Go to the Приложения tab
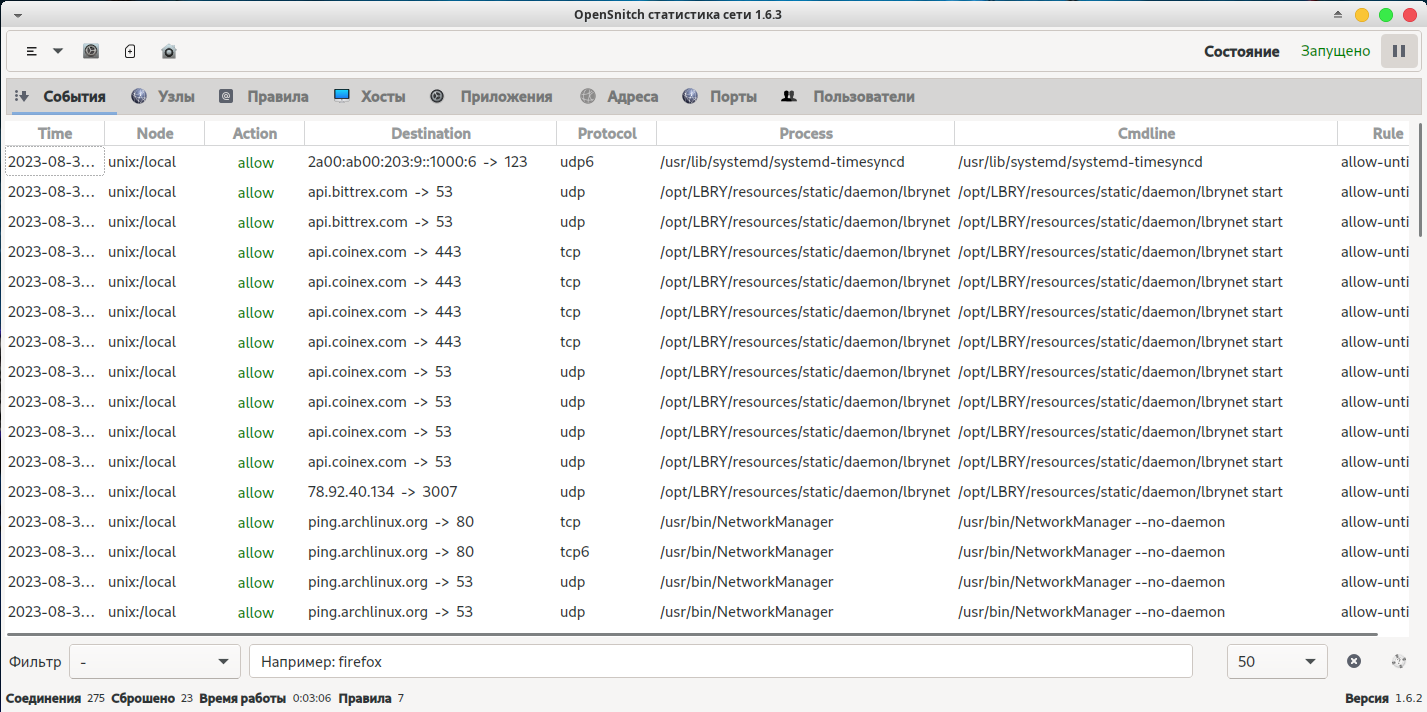Viewport: 1427px width, 712px height. (491, 97)
